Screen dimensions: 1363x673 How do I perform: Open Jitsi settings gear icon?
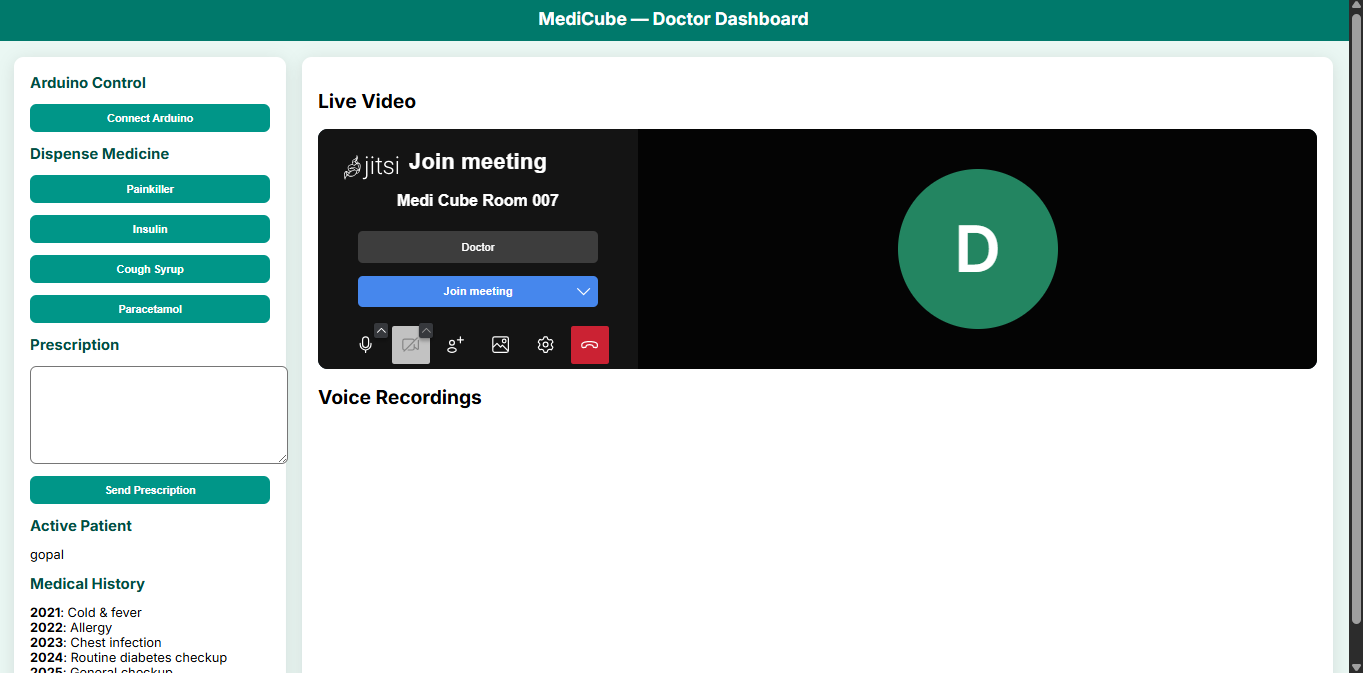click(x=545, y=345)
